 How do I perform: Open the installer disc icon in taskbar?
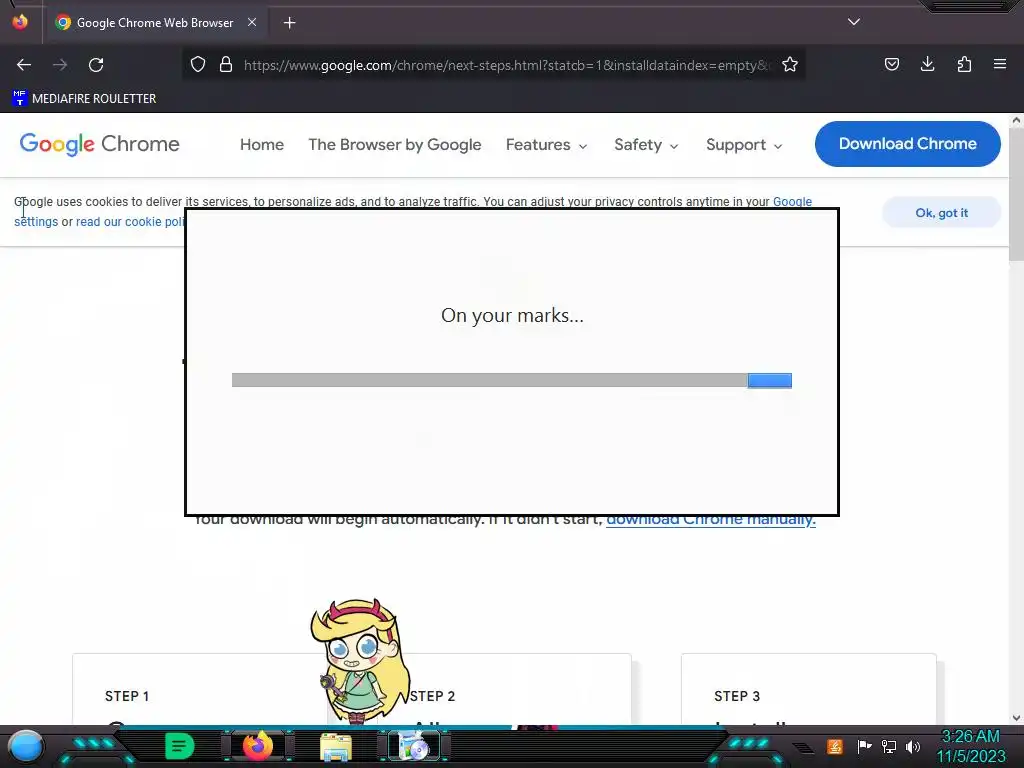(x=413, y=746)
